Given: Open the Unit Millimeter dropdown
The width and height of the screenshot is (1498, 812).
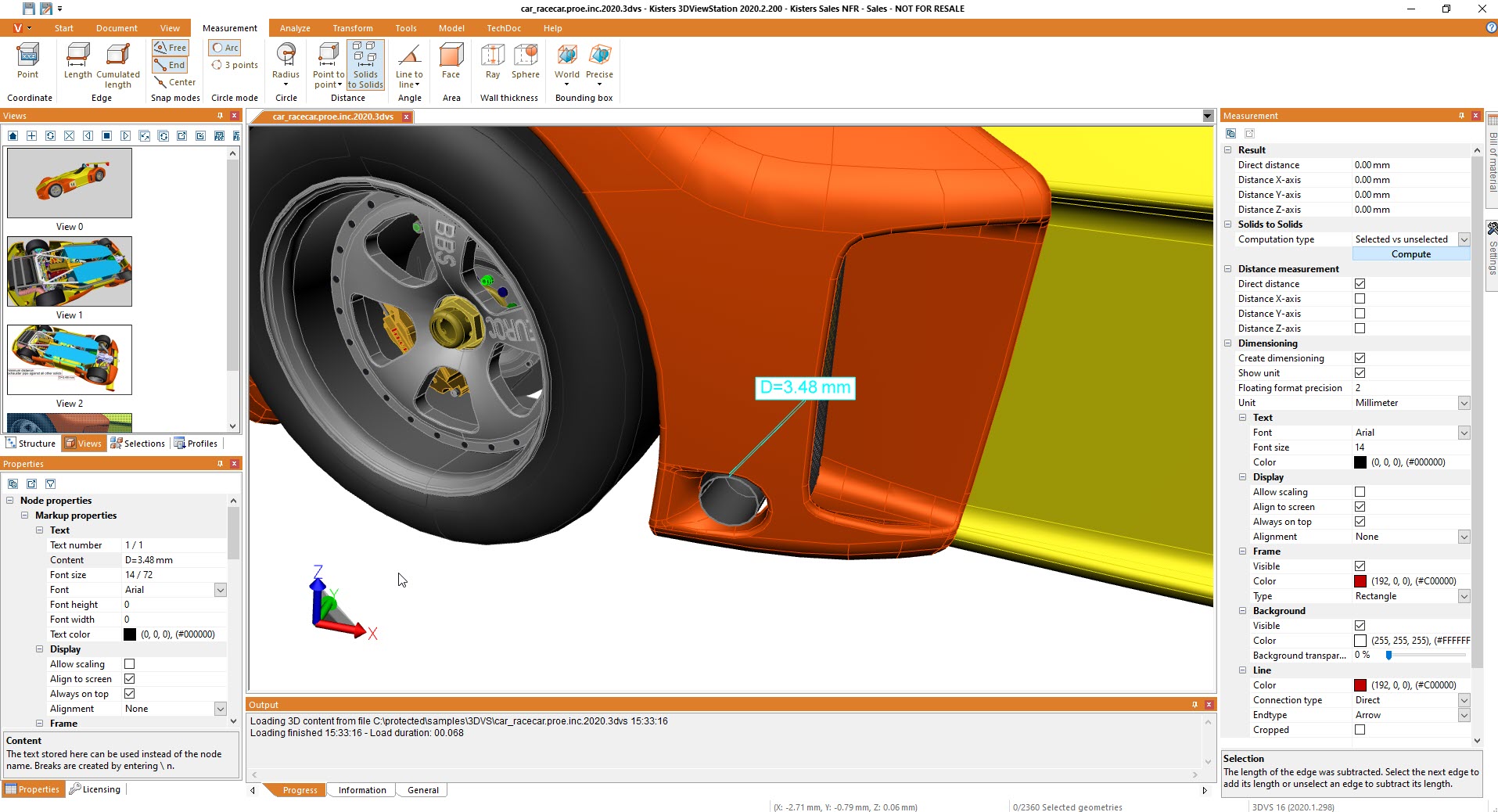Looking at the screenshot, I should 1464,403.
